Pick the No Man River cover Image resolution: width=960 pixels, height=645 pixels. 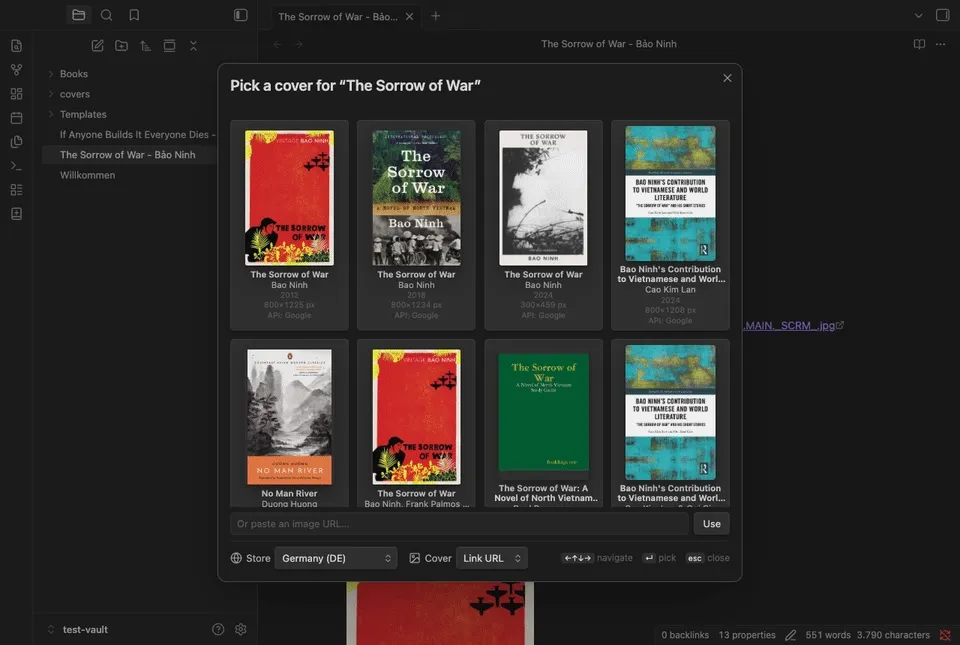coord(289,423)
